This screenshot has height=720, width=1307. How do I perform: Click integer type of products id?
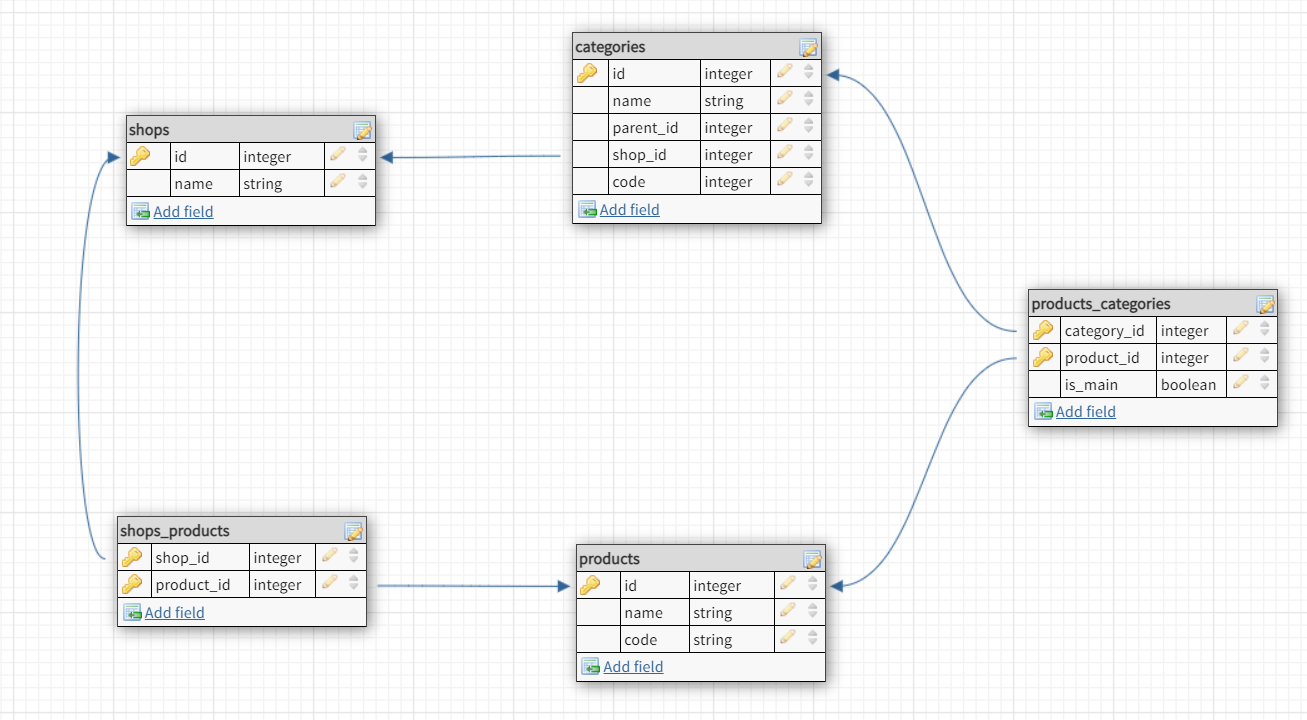[717, 586]
